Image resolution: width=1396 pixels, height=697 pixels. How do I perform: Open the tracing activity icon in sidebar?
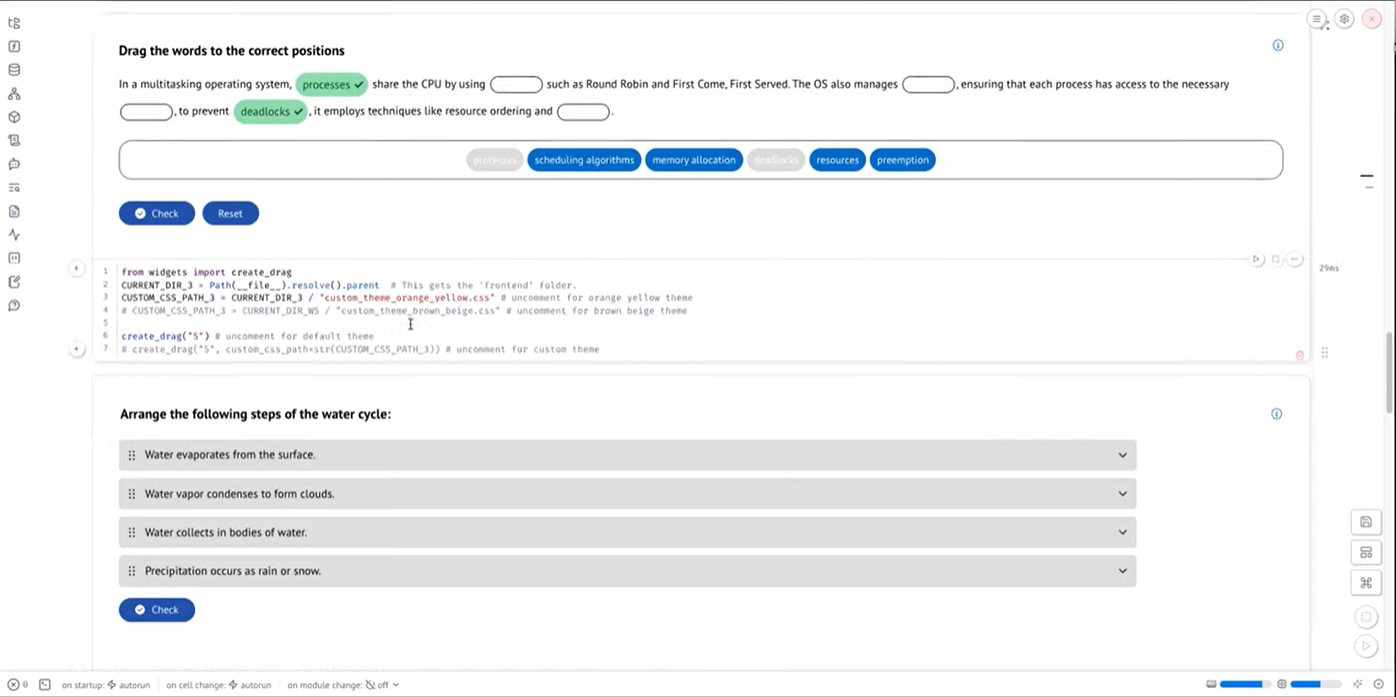pos(14,235)
